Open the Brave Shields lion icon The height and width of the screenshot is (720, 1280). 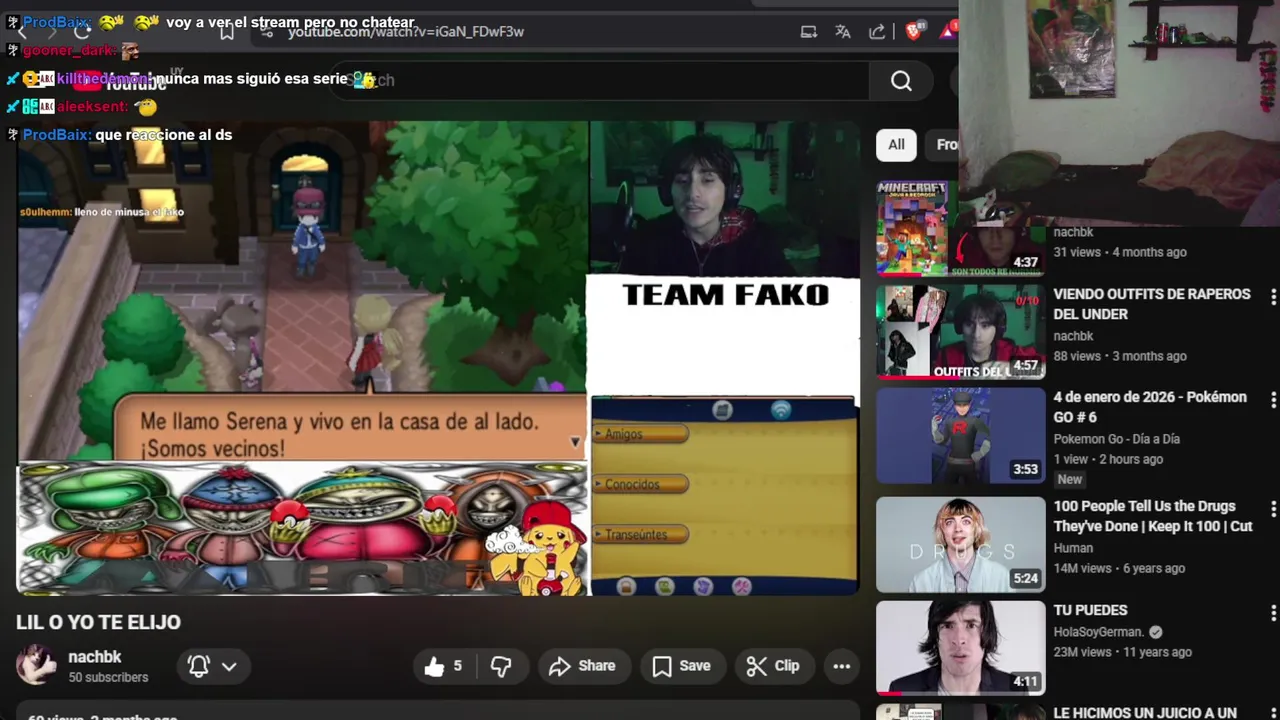tap(912, 31)
